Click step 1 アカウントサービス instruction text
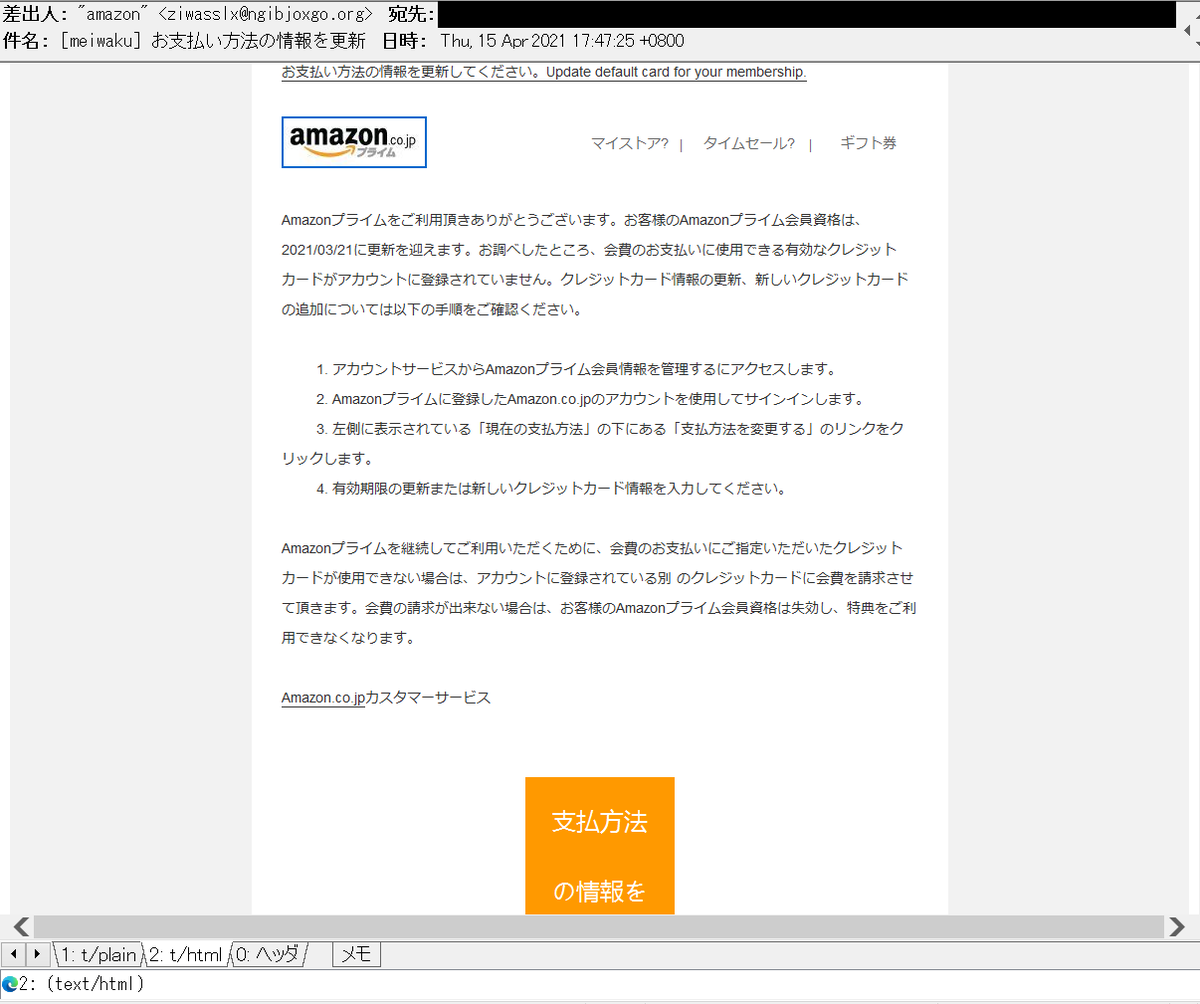1200x1004 pixels. pyautogui.click(x=576, y=369)
